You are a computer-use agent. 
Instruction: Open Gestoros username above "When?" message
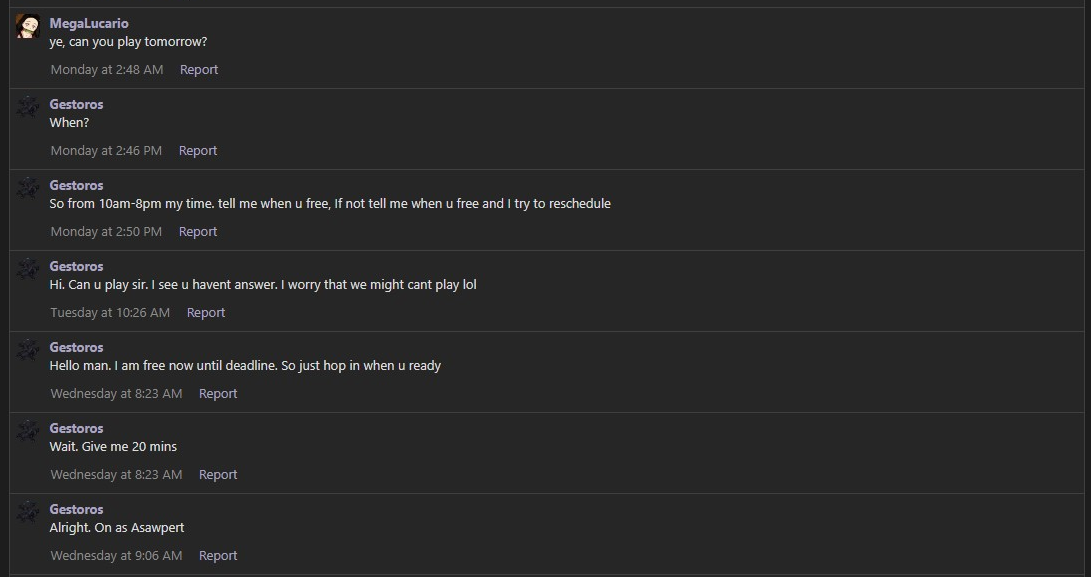(x=77, y=104)
